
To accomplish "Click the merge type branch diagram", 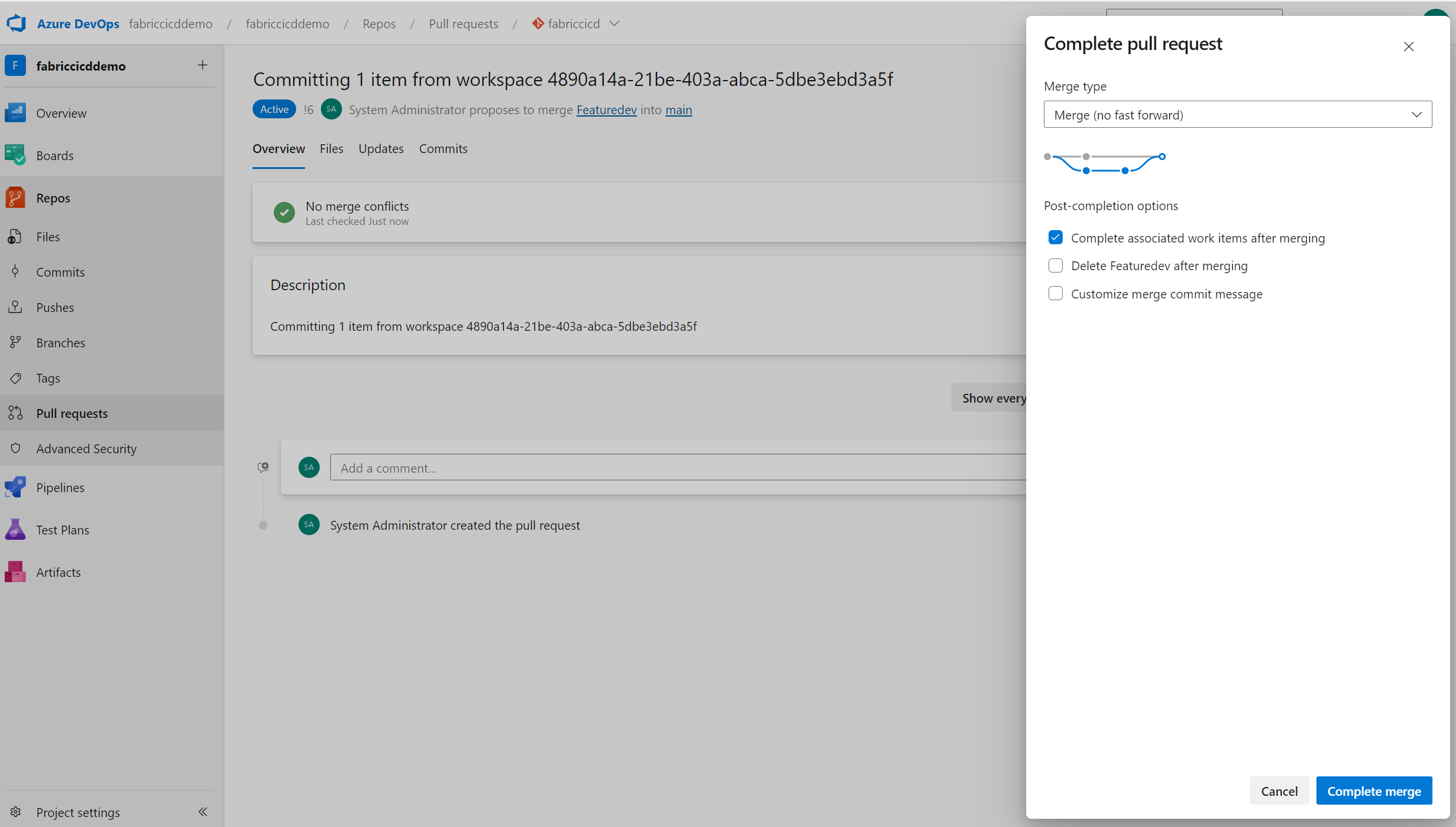I will 1105,164.
